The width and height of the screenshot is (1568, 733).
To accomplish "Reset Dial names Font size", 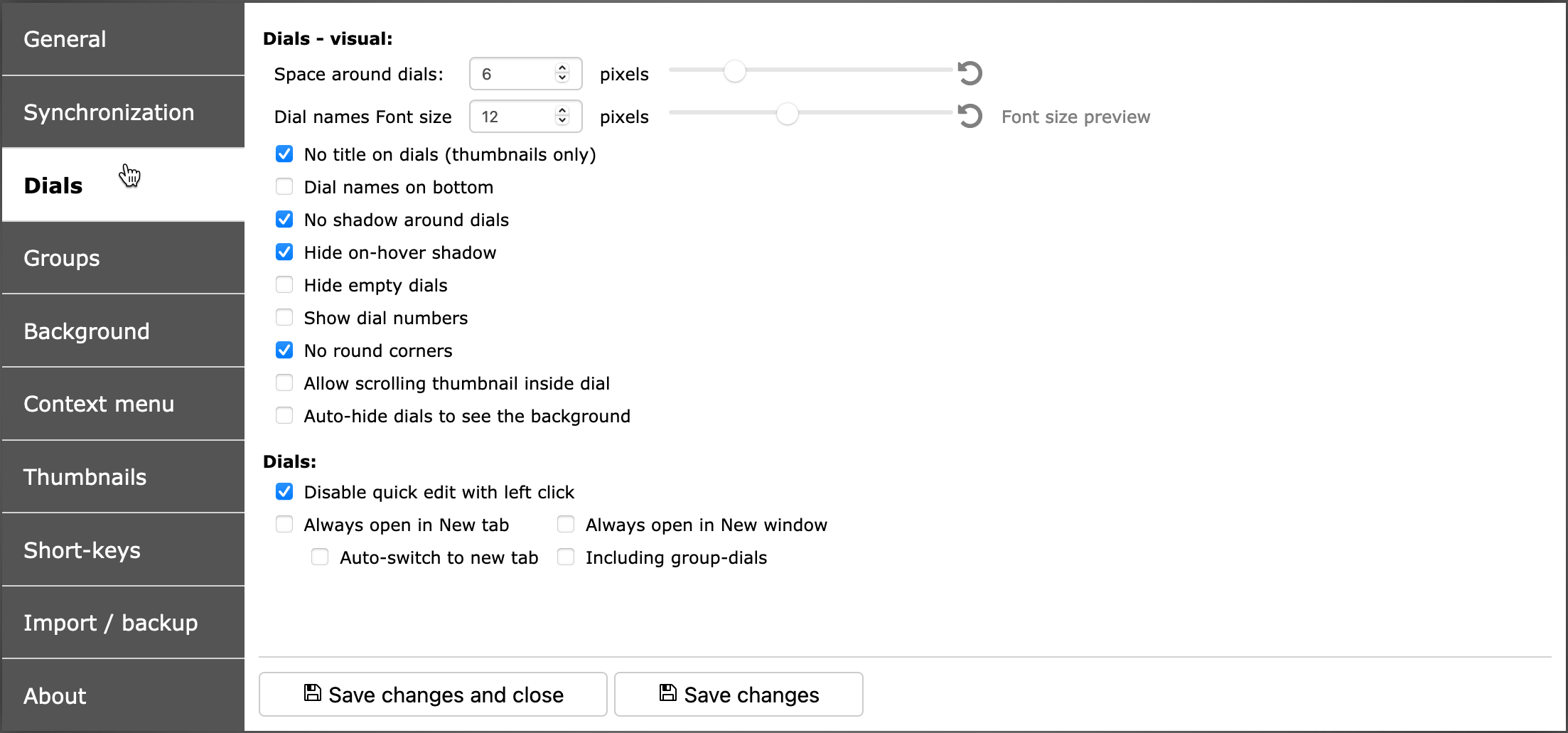I will coord(970,116).
